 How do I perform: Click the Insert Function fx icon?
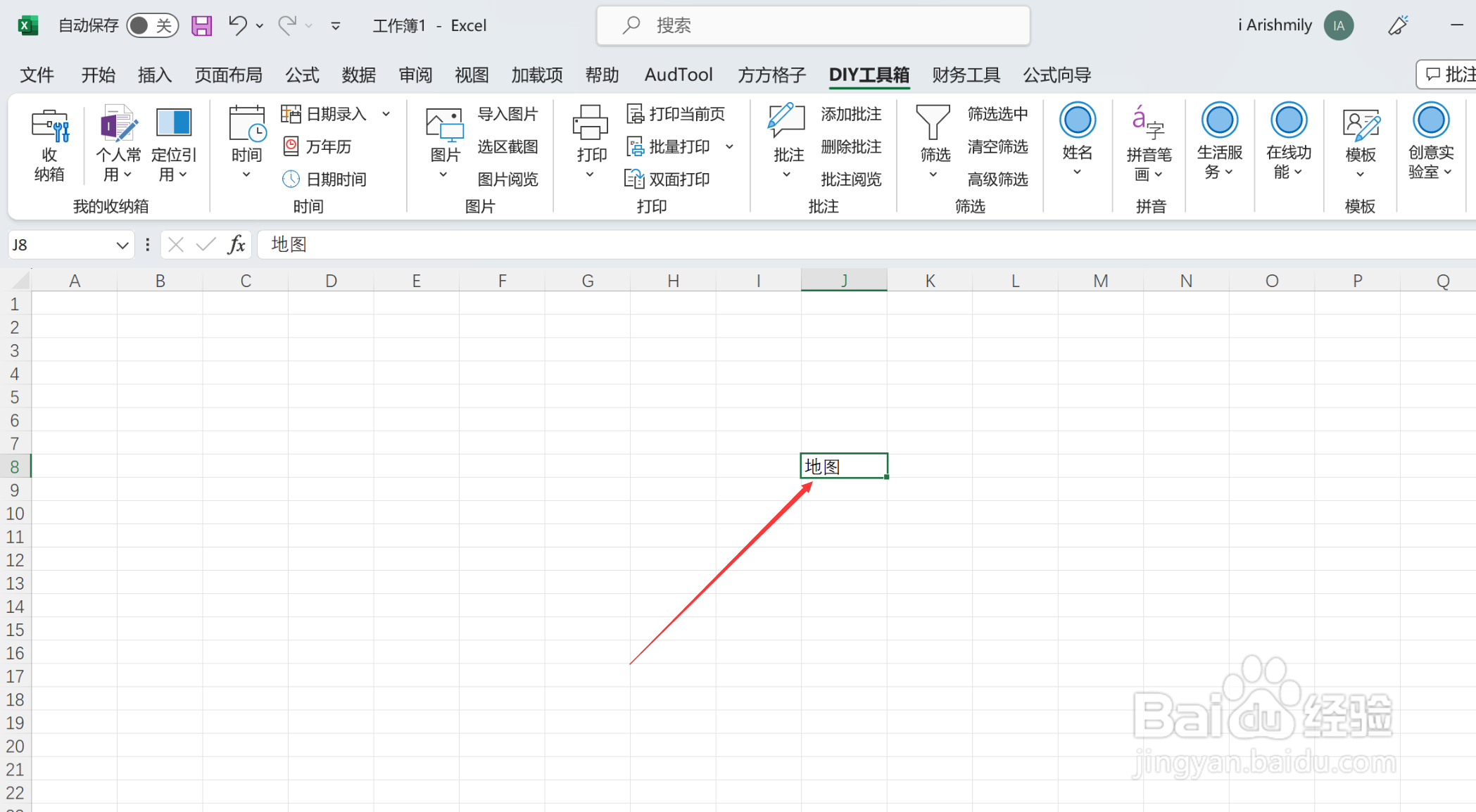(236, 245)
